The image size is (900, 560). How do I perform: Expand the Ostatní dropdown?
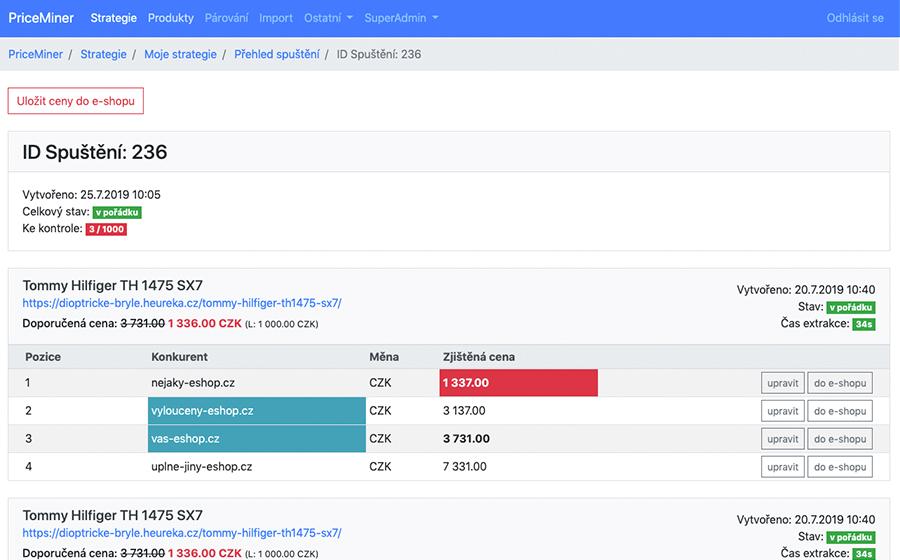[328, 18]
